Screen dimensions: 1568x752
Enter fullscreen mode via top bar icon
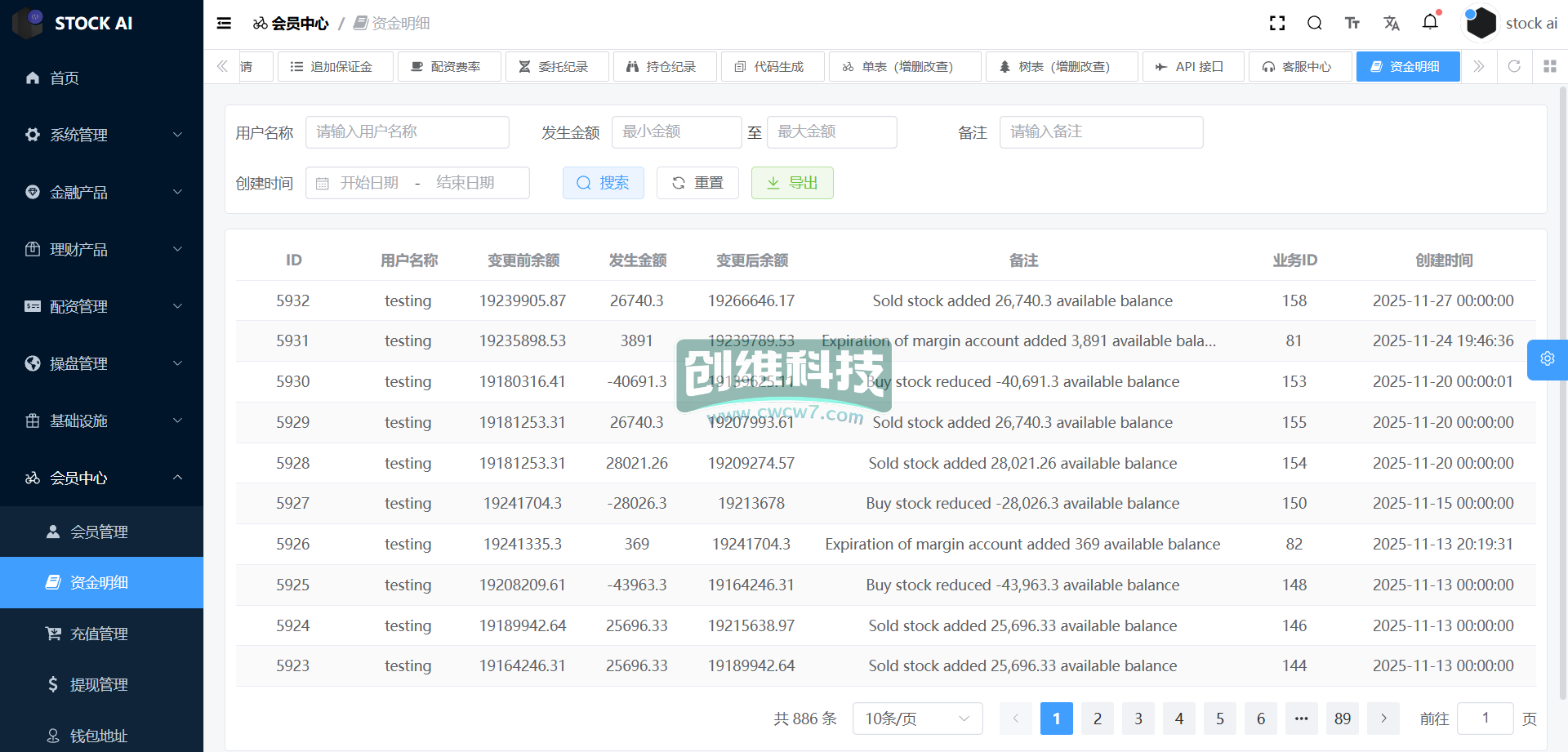pyautogui.click(x=1277, y=24)
